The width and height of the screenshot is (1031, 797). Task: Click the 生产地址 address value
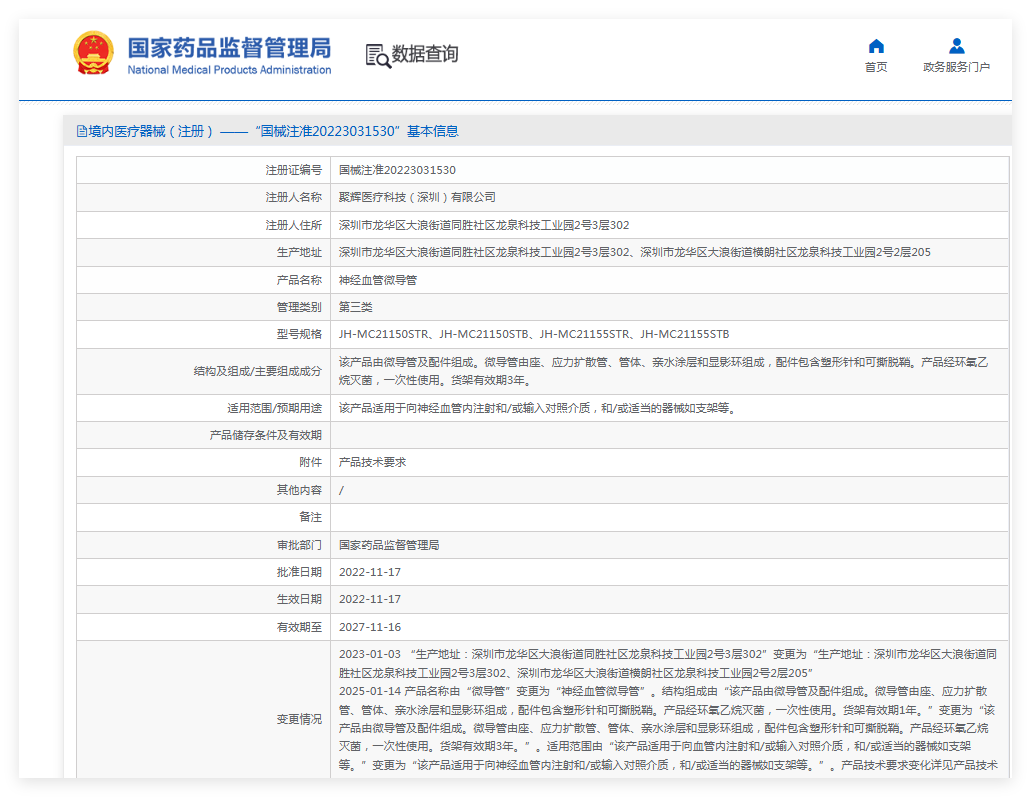point(635,253)
